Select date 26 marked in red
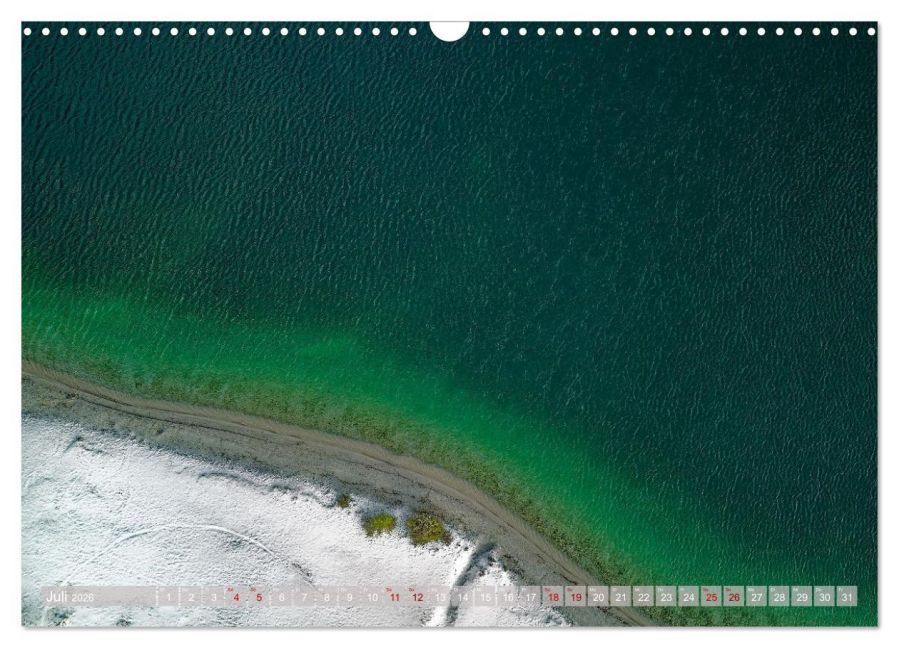Screen dimensions: 899x648 (x=734, y=596)
